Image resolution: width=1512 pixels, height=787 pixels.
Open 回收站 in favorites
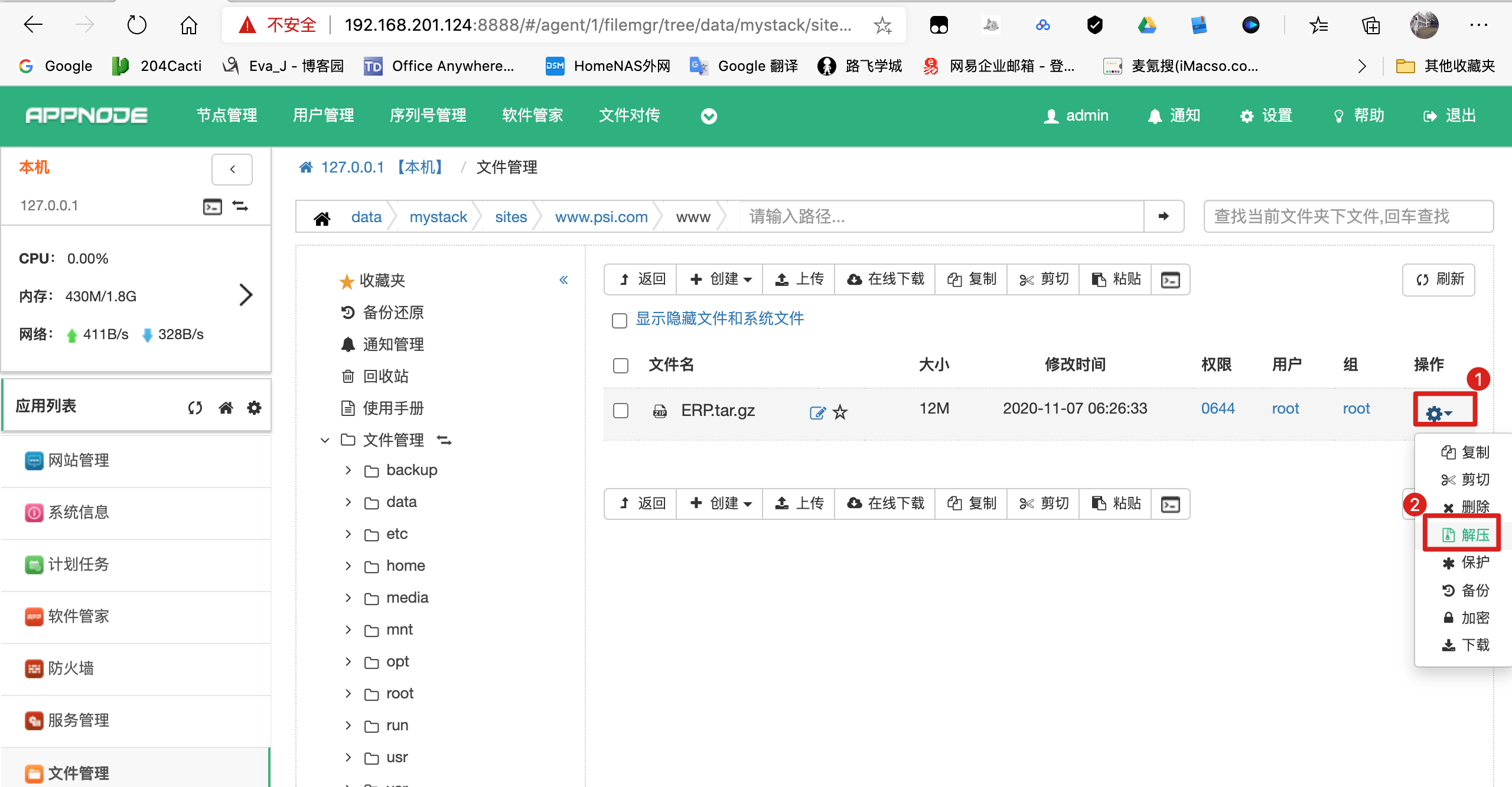pos(375,376)
